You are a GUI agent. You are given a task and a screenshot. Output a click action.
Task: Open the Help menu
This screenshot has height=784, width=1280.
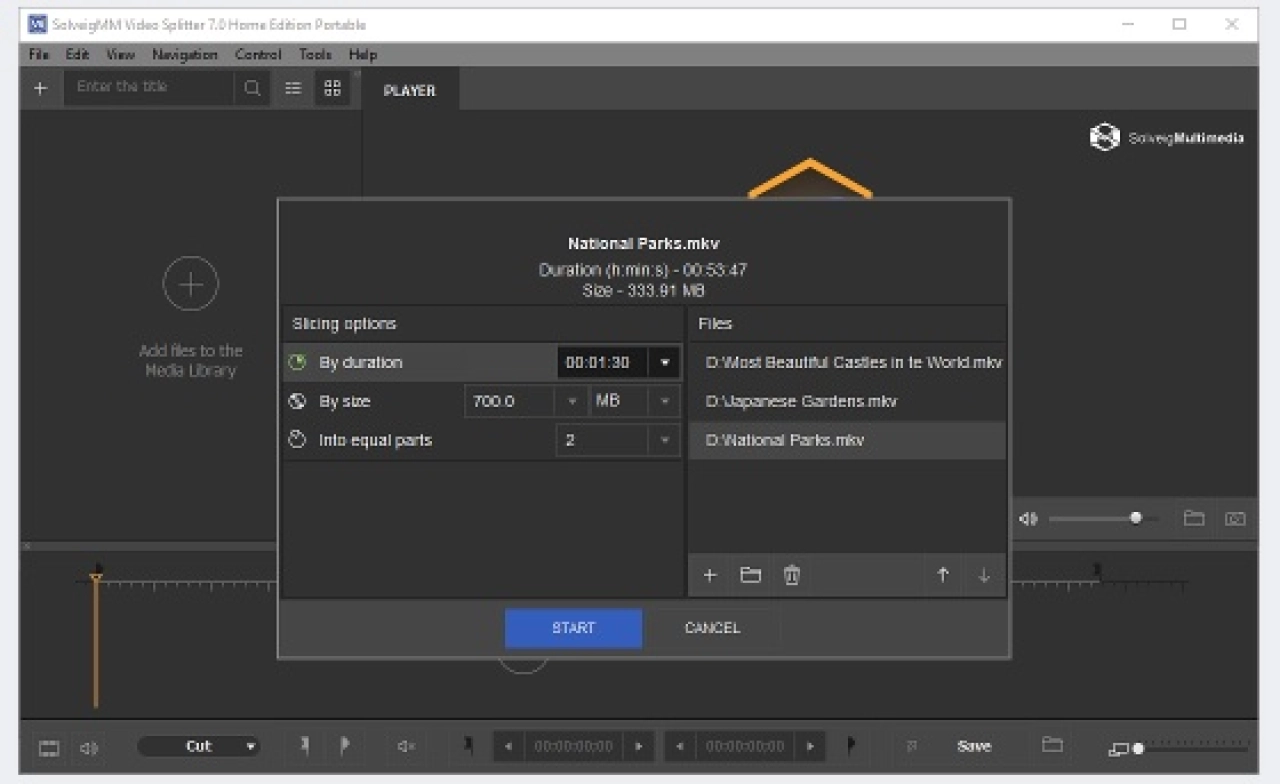tap(363, 54)
